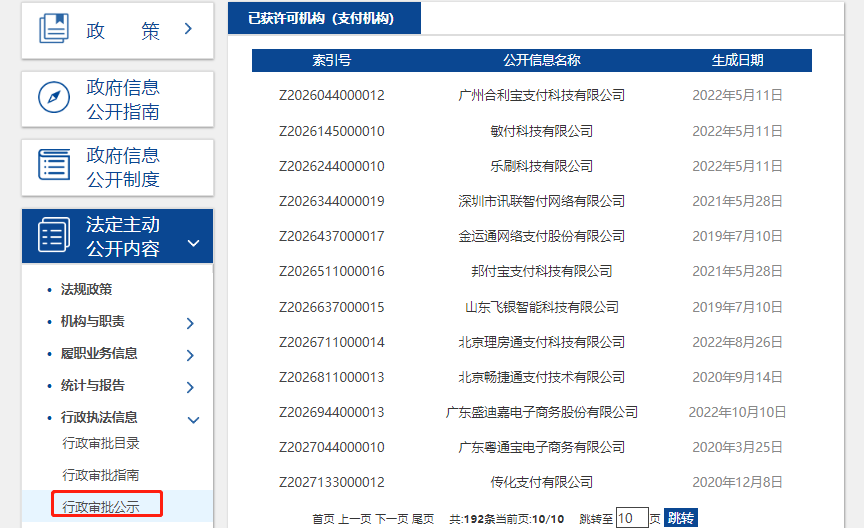Open 山东飞银智能科技有限公司 entry
This screenshot has height=528, width=864.
click(542, 307)
